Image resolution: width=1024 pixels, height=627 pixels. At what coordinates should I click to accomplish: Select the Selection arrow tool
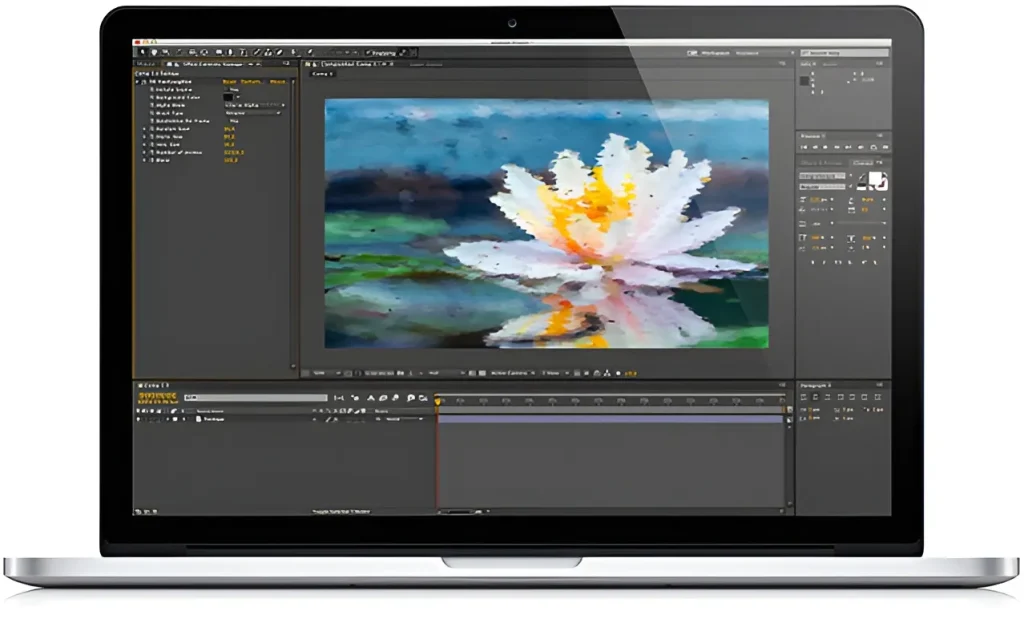tap(142, 52)
